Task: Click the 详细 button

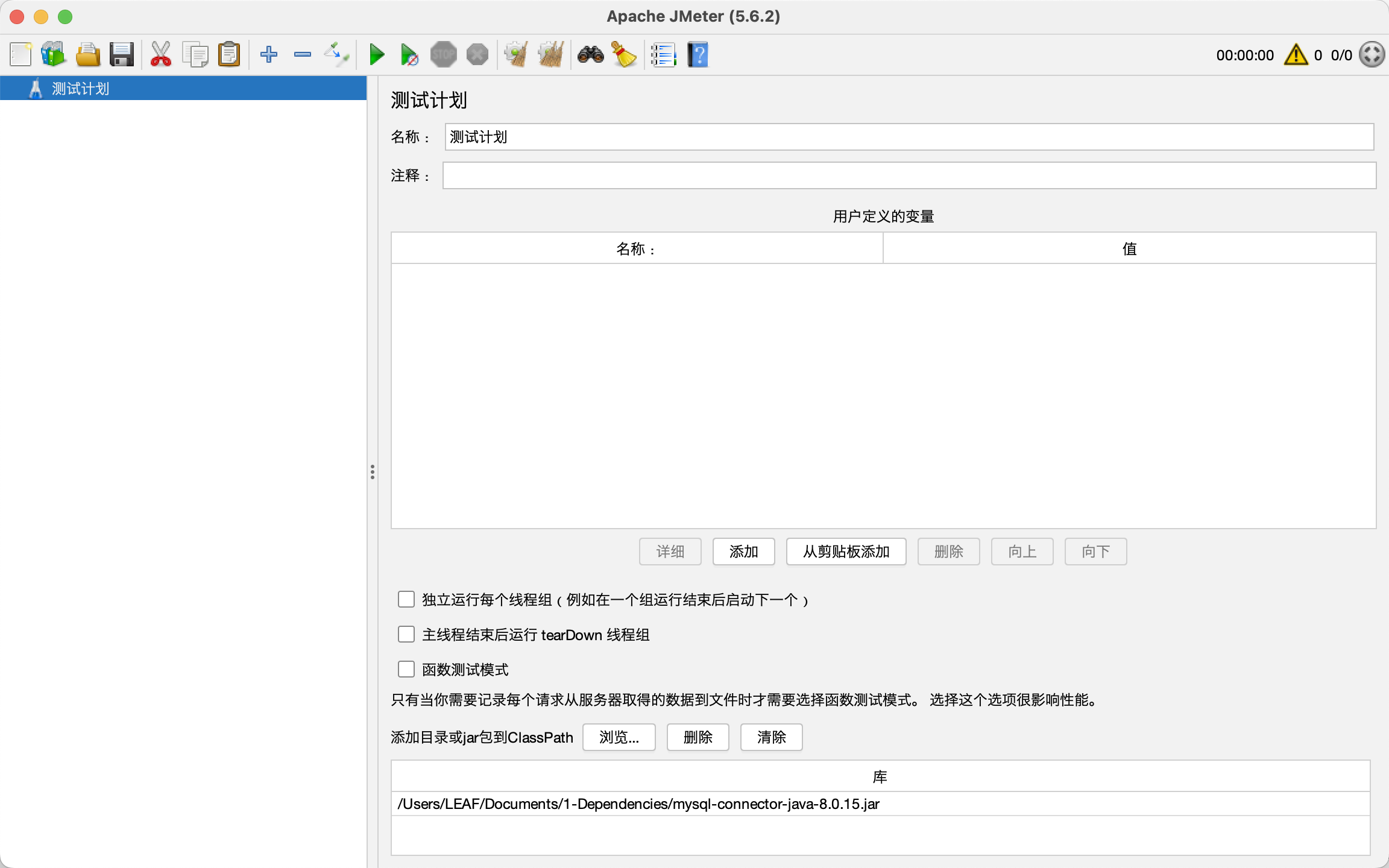Action: click(670, 552)
